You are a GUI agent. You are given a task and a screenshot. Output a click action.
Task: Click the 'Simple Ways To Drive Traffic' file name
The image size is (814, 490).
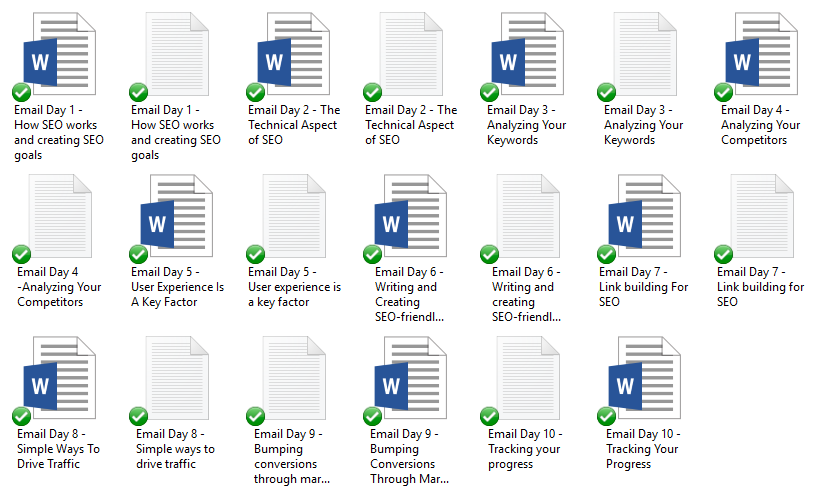coord(58,449)
